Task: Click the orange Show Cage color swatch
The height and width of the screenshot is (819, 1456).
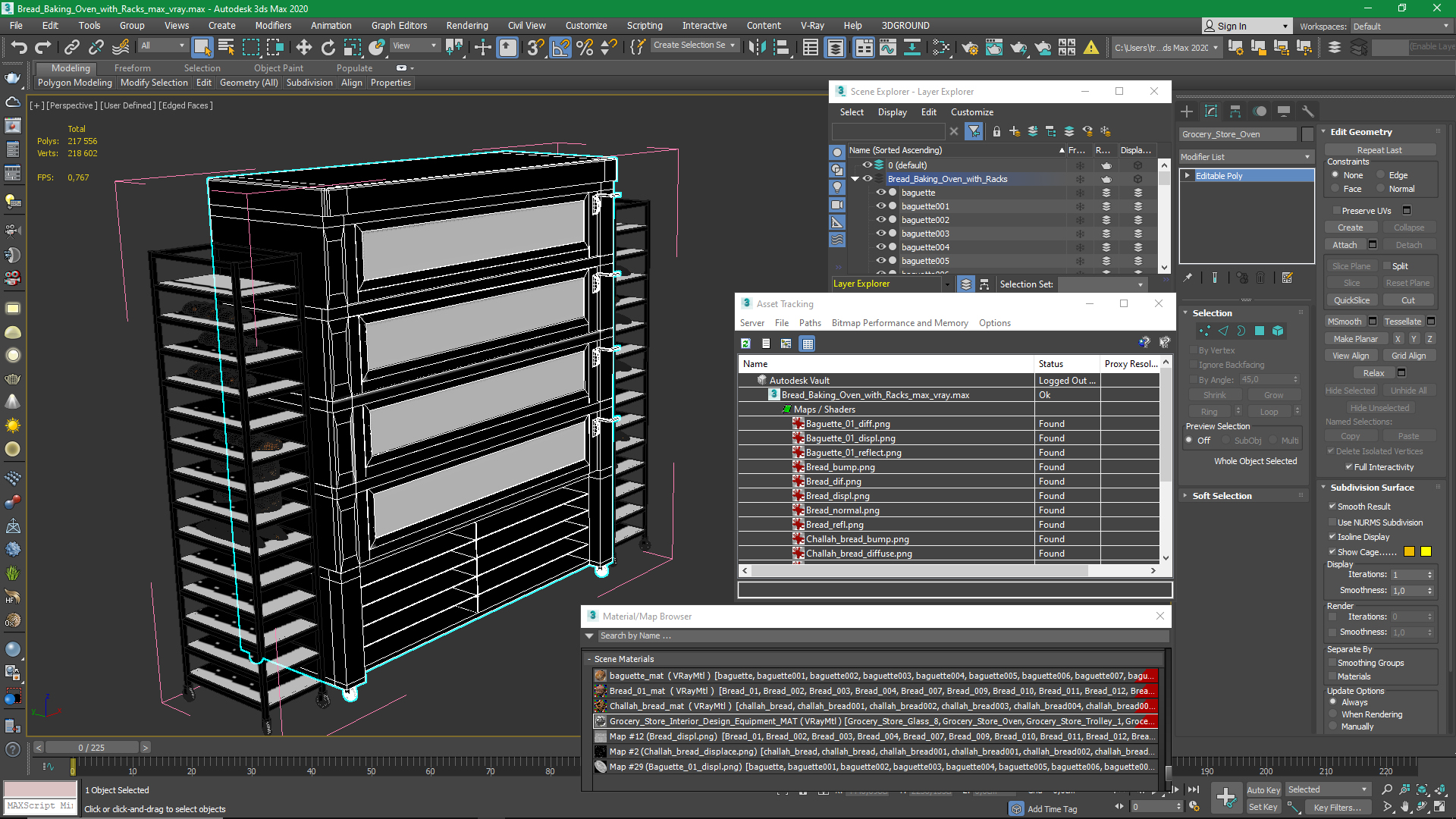Action: click(x=1409, y=551)
